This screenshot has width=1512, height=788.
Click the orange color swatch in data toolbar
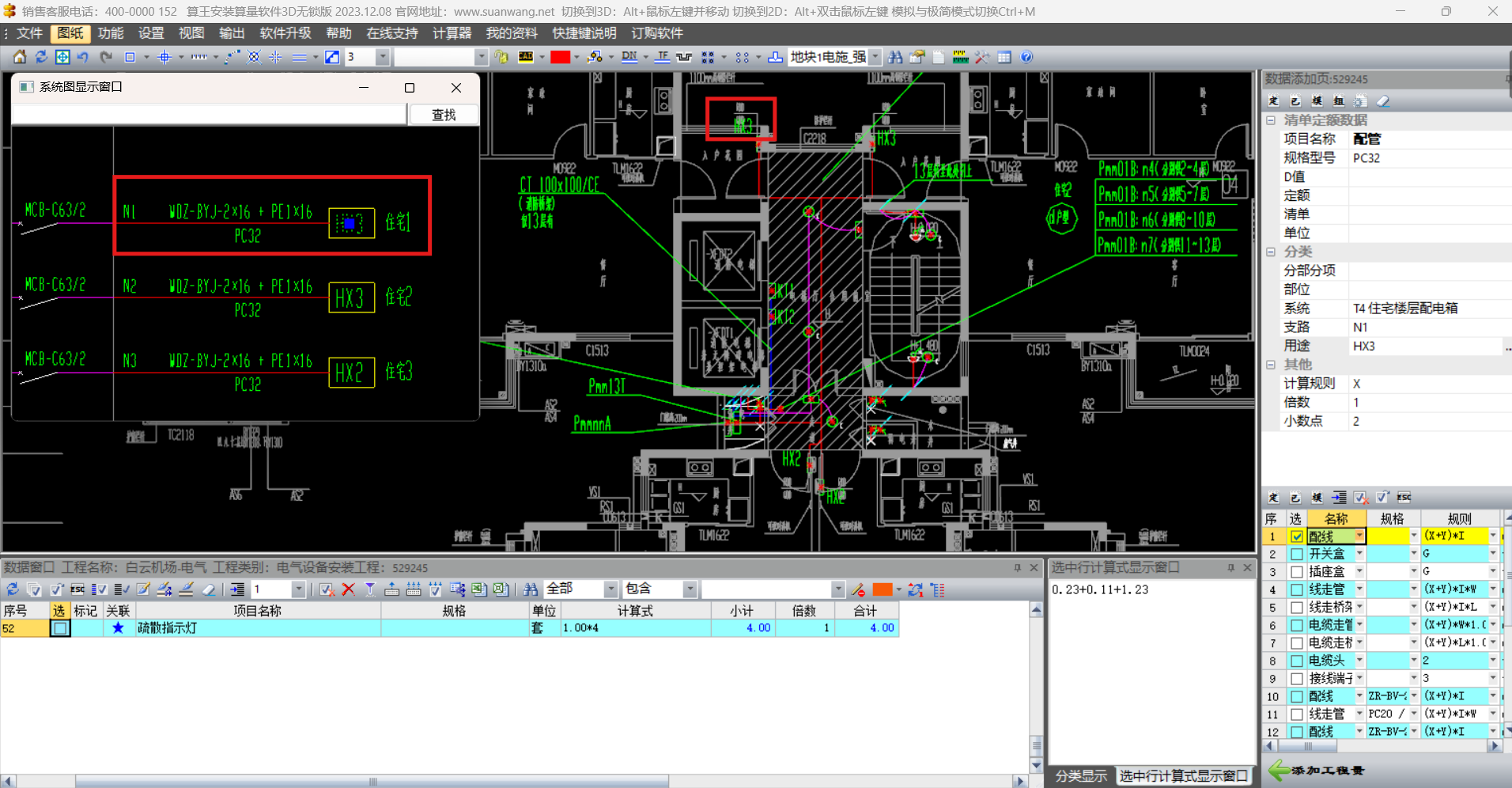(883, 589)
